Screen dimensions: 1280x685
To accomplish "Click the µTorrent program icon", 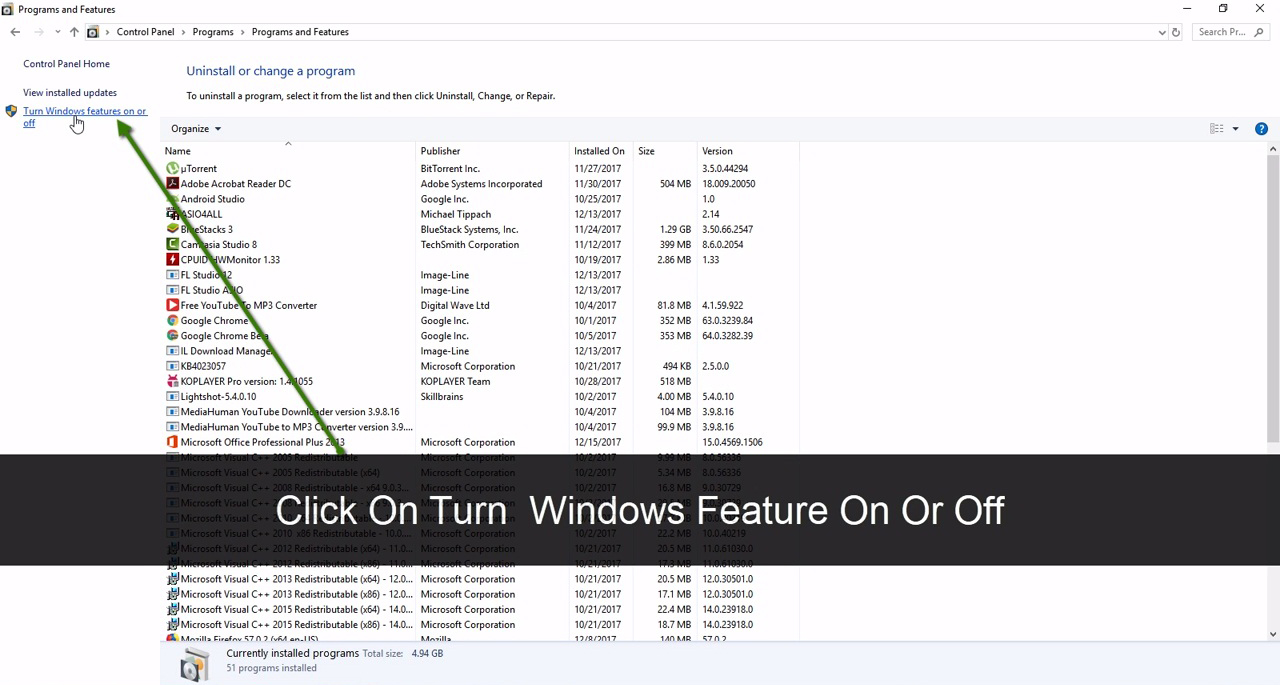I will coord(172,169).
